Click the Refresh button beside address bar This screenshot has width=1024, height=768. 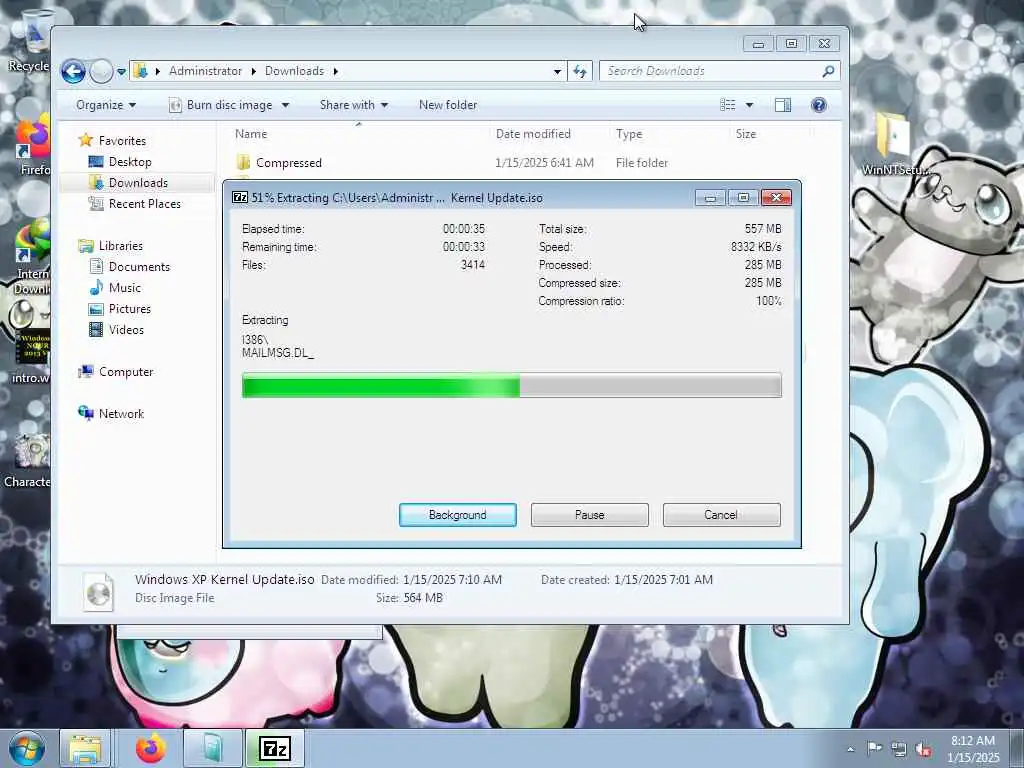tap(580, 71)
